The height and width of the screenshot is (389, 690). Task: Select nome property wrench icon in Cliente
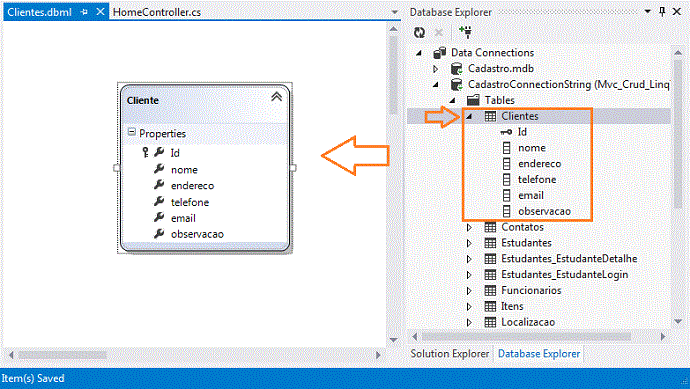(x=159, y=169)
